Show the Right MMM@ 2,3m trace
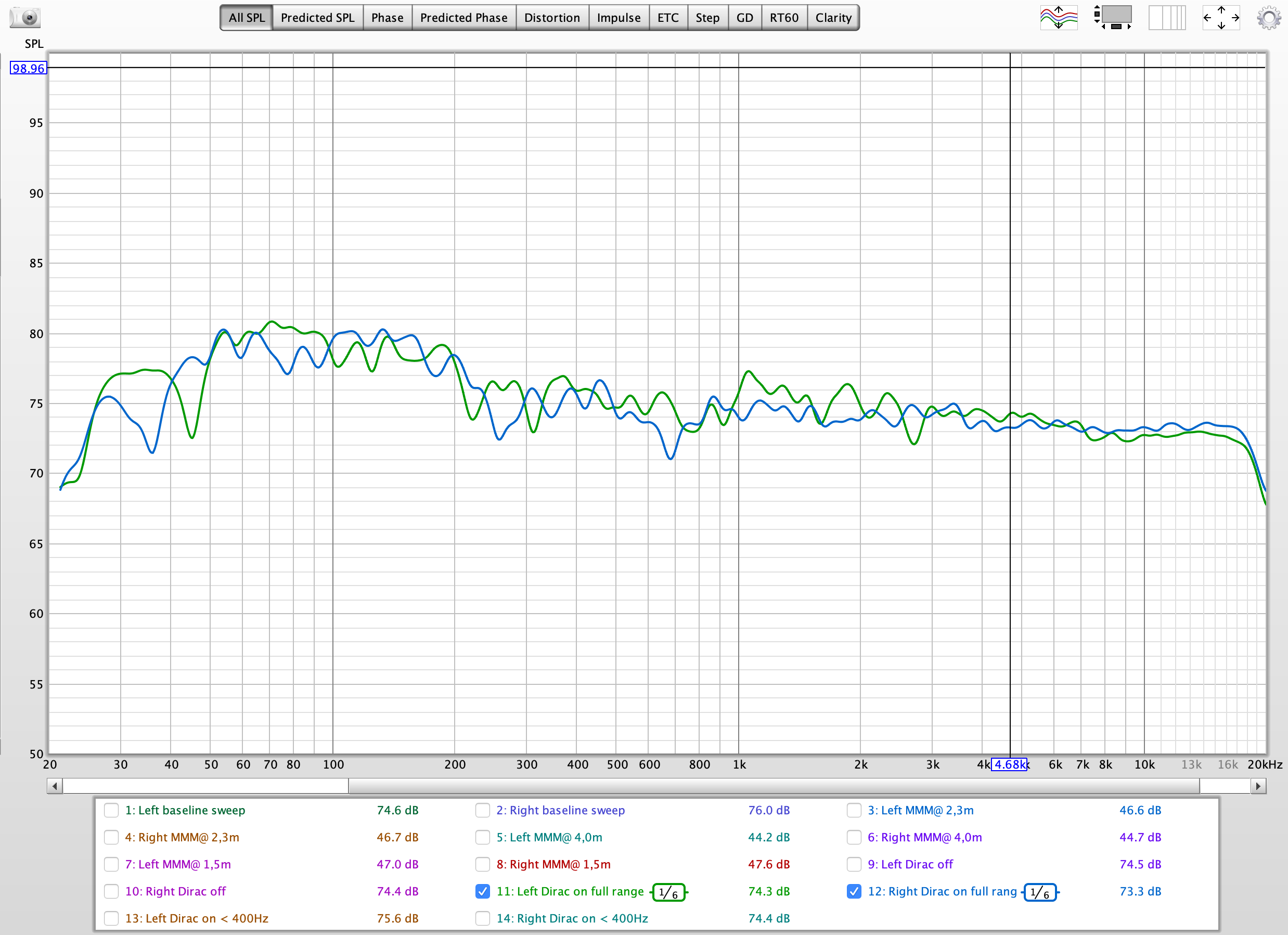The image size is (1288, 935). tap(111, 837)
